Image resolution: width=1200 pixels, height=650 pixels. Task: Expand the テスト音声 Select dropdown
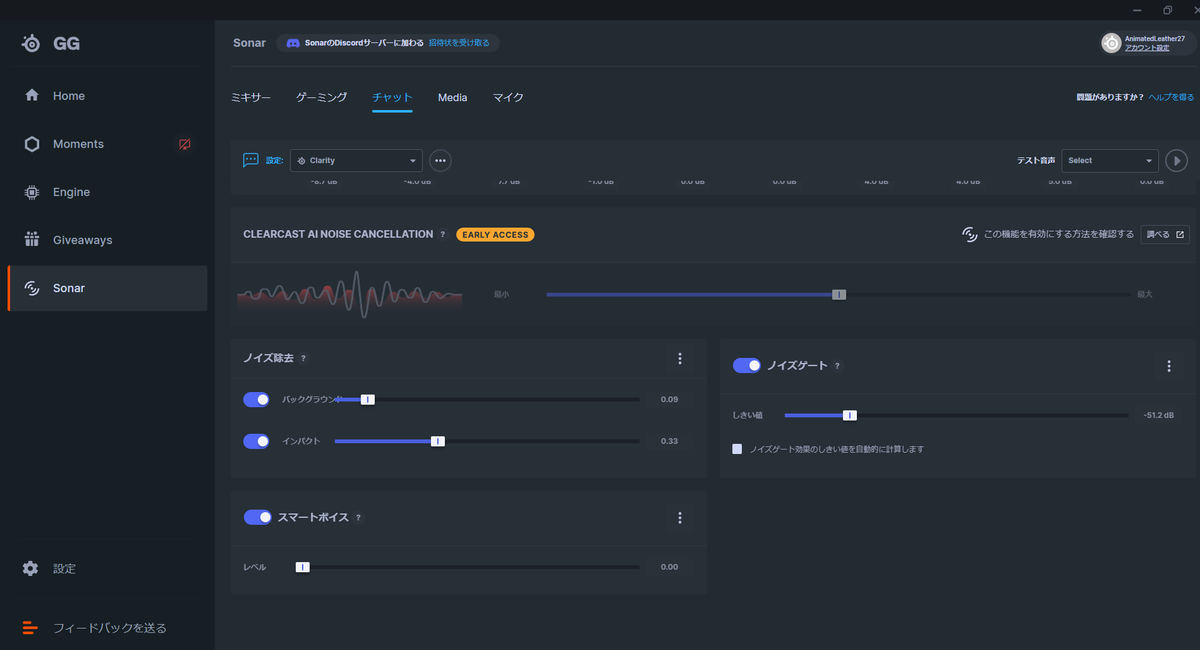[1110, 160]
